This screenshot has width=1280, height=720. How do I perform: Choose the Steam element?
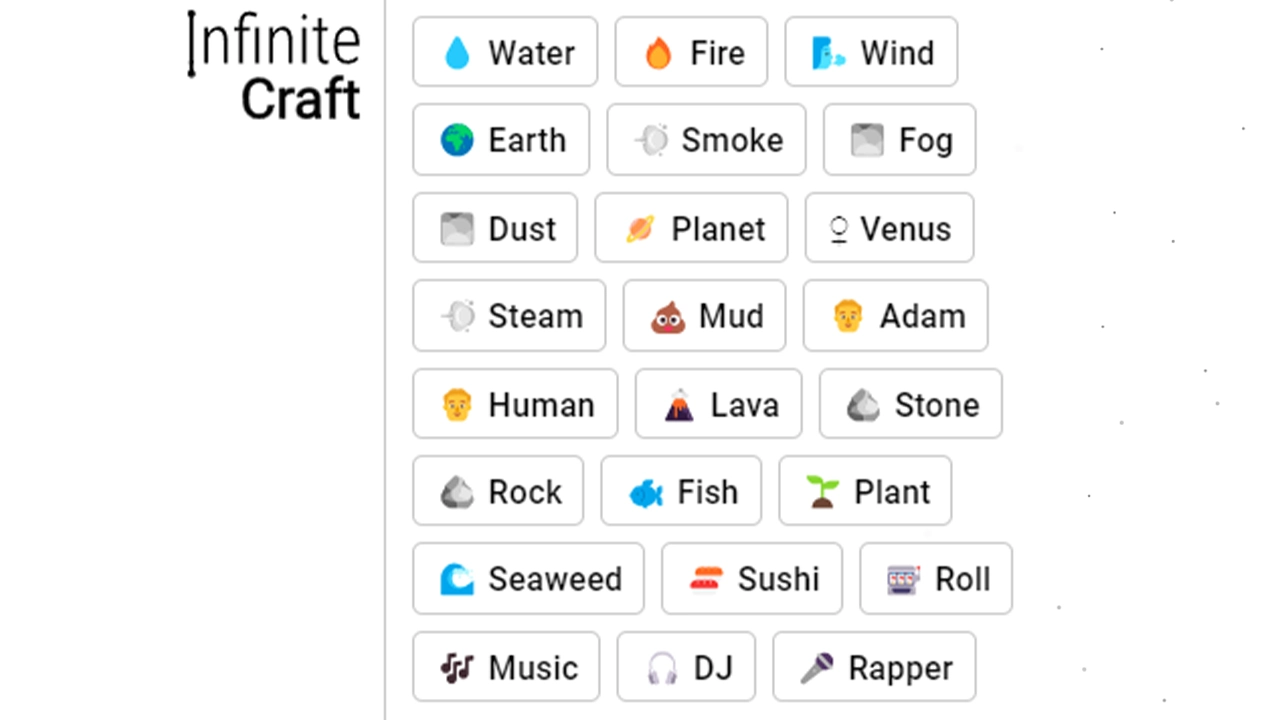click(x=509, y=316)
